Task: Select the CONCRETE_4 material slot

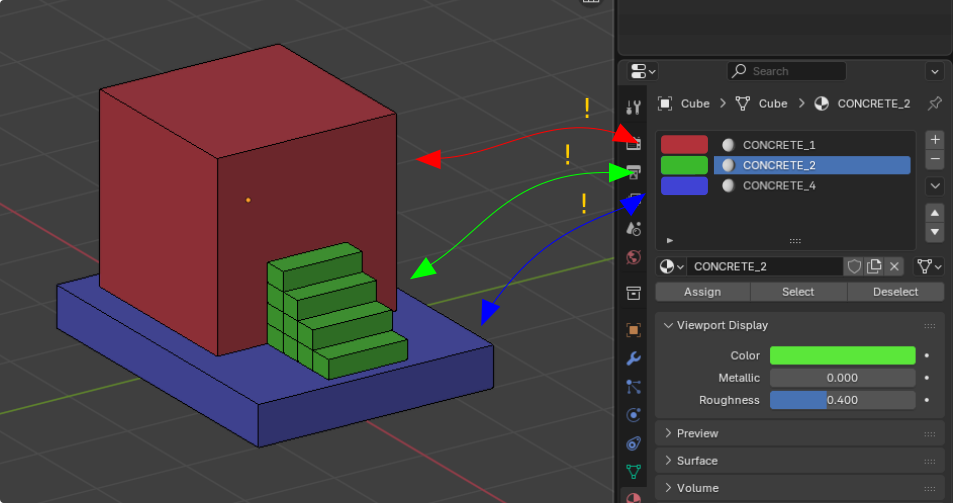Action: click(812, 186)
